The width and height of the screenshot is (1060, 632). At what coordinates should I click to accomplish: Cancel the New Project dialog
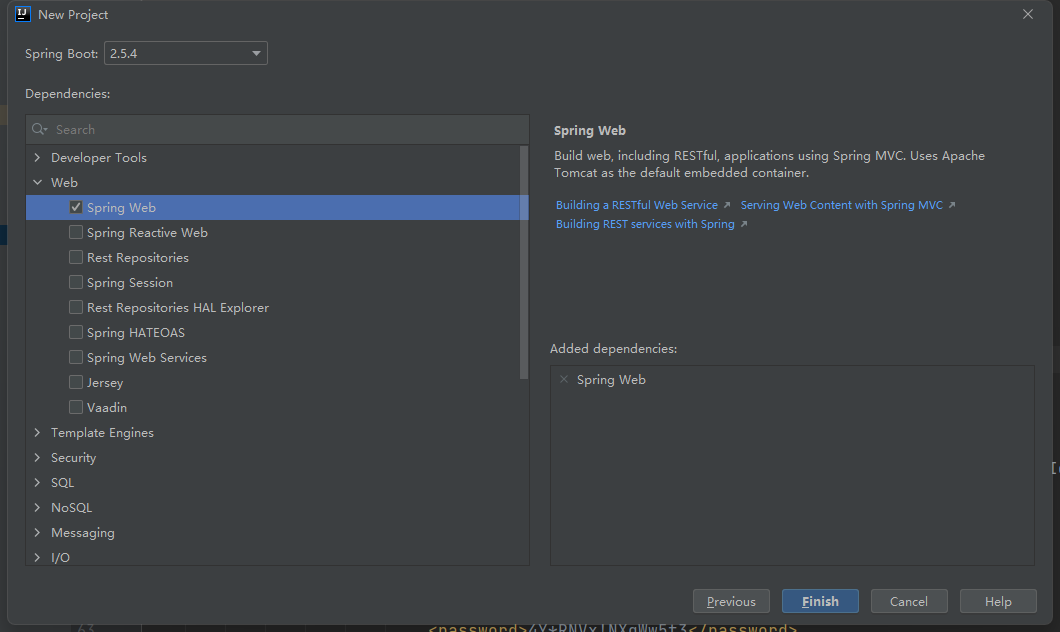pos(909,601)
